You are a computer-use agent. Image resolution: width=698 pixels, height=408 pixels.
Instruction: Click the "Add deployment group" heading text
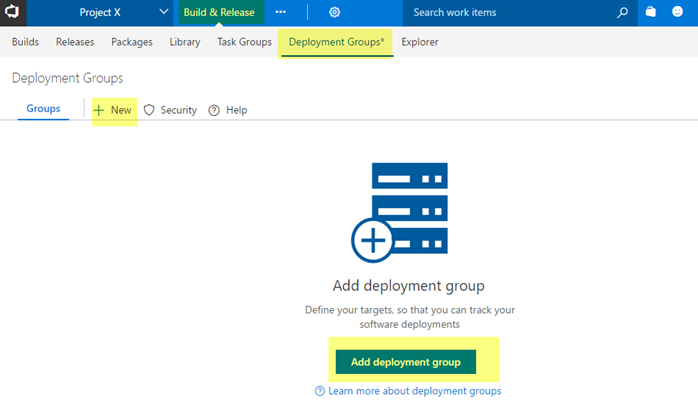point(409,286)
